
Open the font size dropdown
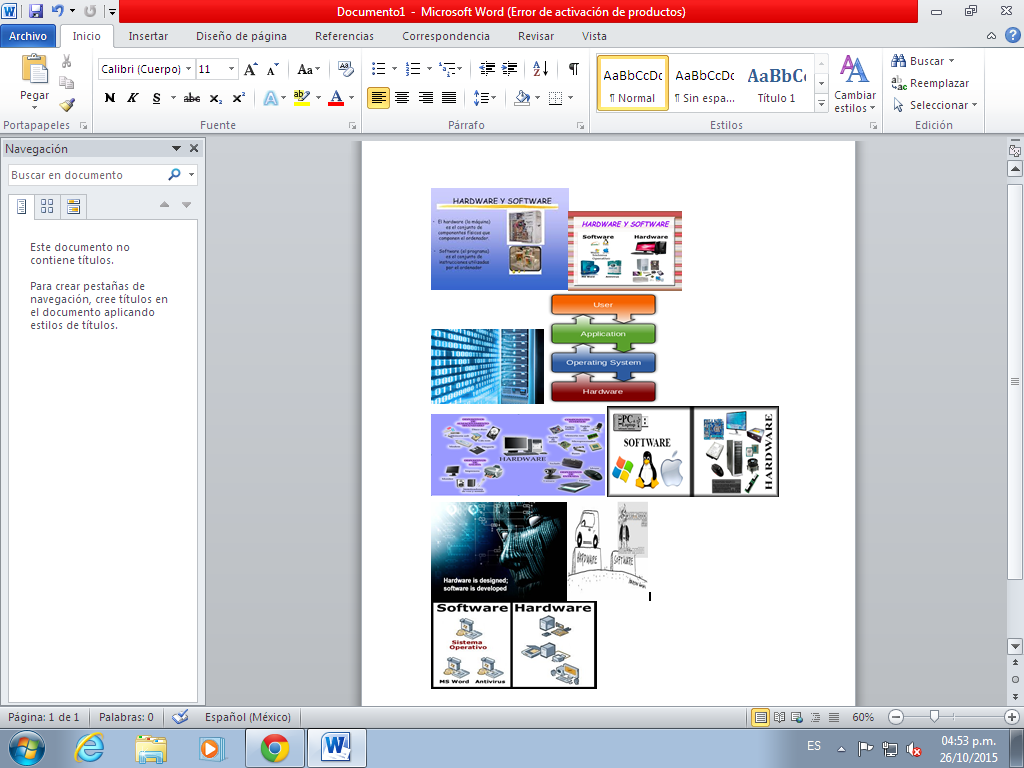click(232, 70)
